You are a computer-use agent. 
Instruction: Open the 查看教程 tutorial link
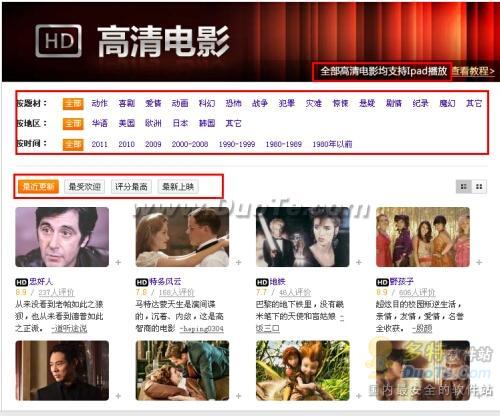click(x=473, y=71)
